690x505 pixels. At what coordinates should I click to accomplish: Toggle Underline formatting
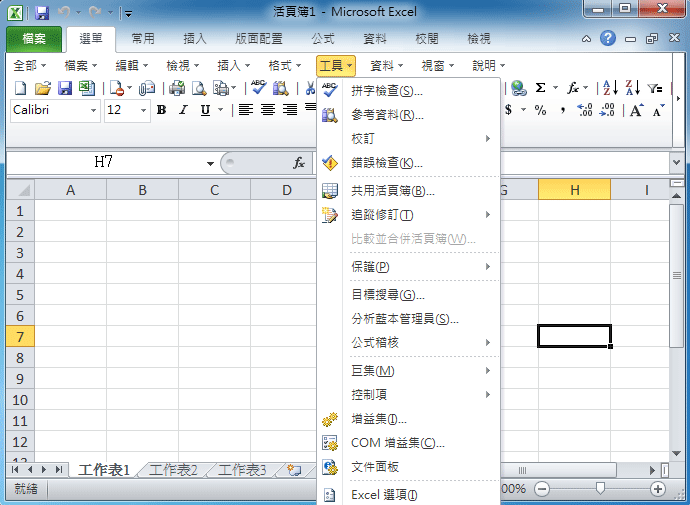[205, 110]
